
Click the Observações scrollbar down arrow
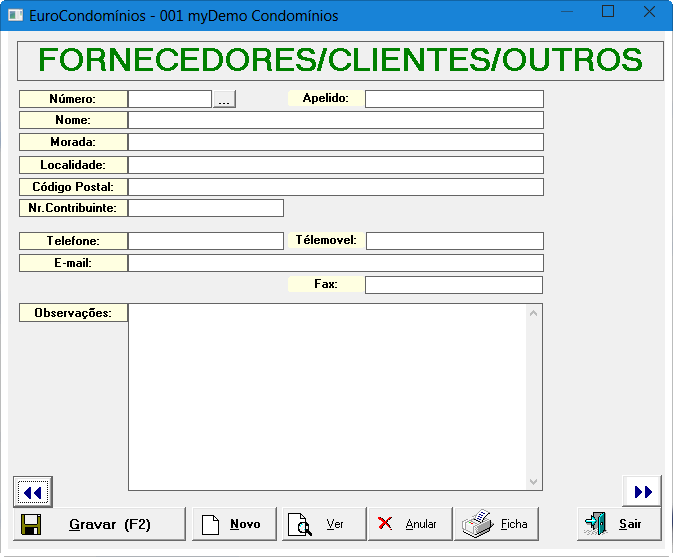534,482
